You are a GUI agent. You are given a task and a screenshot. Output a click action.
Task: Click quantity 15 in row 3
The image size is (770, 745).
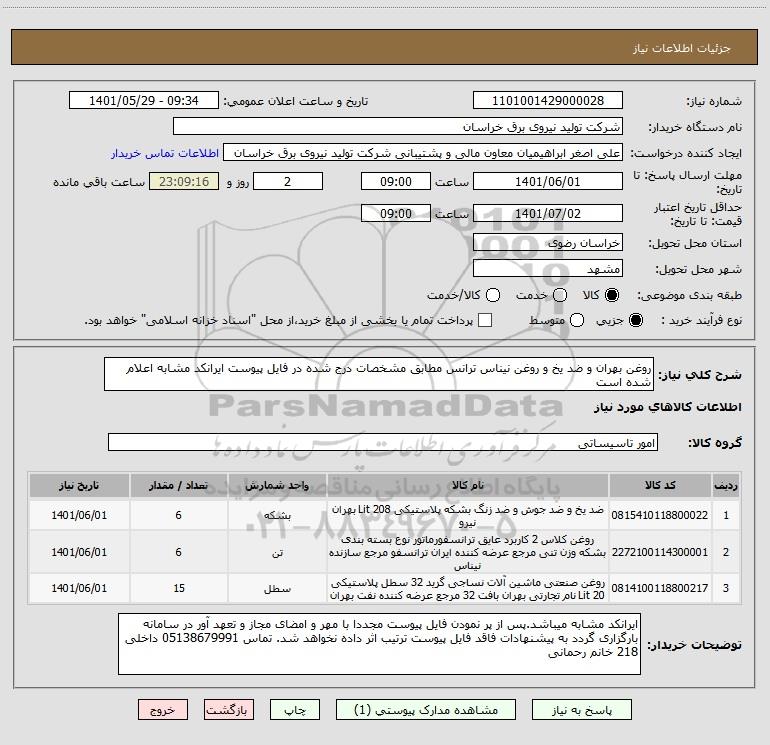(179, 588)
